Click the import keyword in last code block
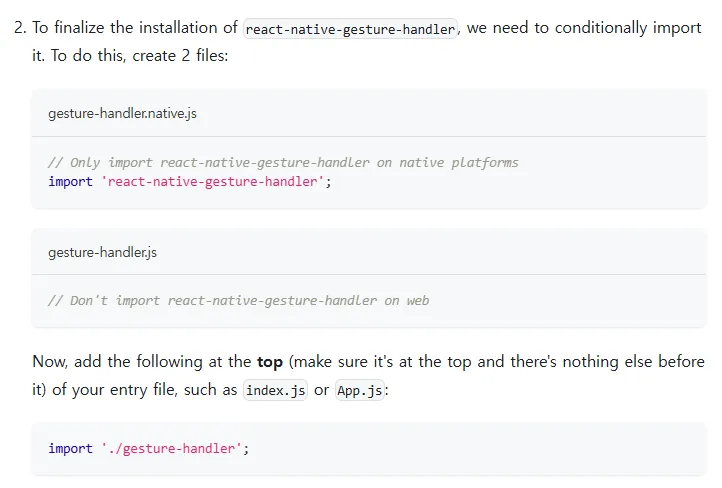 coord(70,448)
